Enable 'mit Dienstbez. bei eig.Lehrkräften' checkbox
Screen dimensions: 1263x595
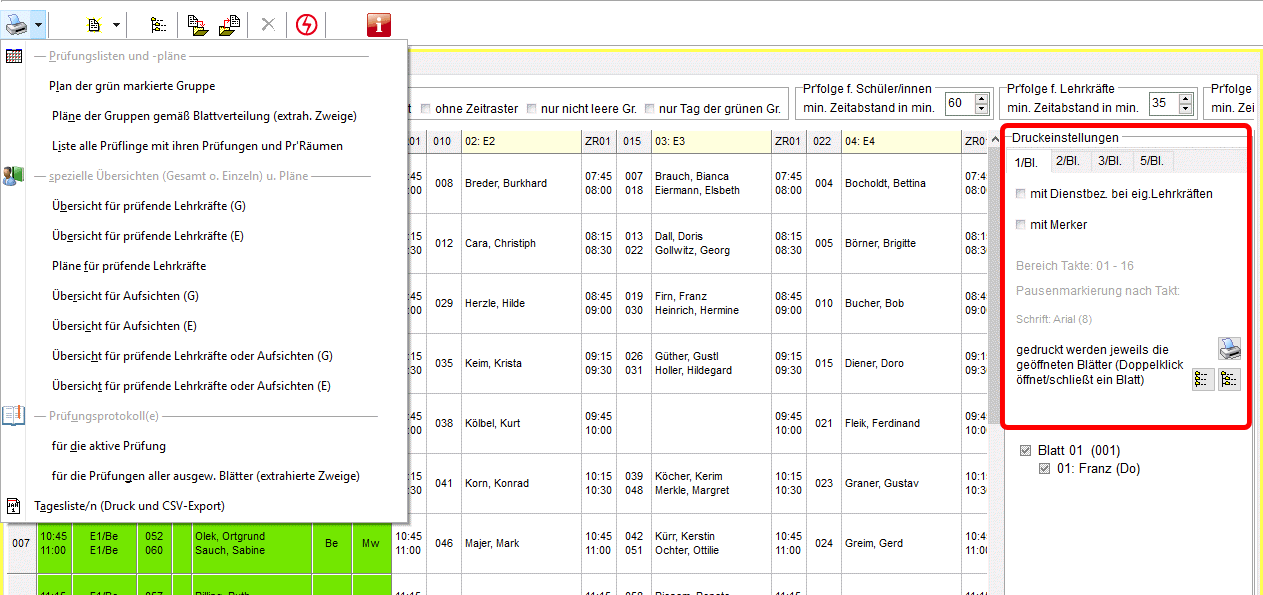[1020, 194]
